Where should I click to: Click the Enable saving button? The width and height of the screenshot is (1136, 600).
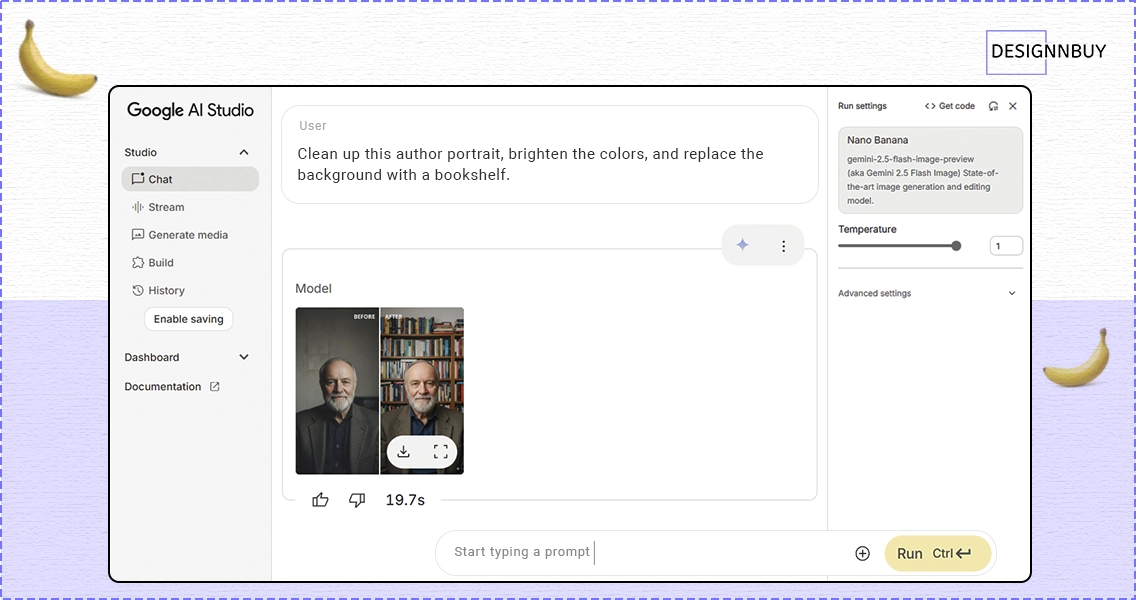point(188,319)
